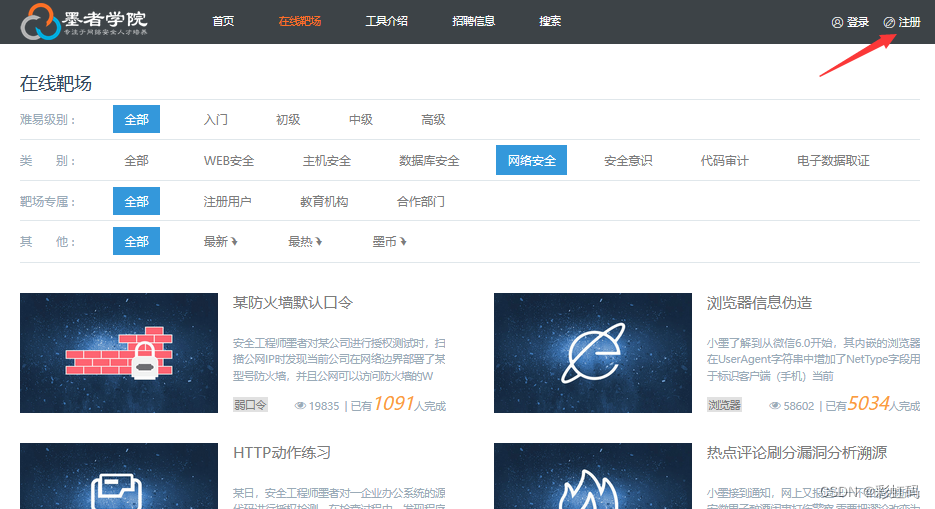Open the 工具介绍 nav item
Screen dimensions: 935x509
click(x=386, y=21)
